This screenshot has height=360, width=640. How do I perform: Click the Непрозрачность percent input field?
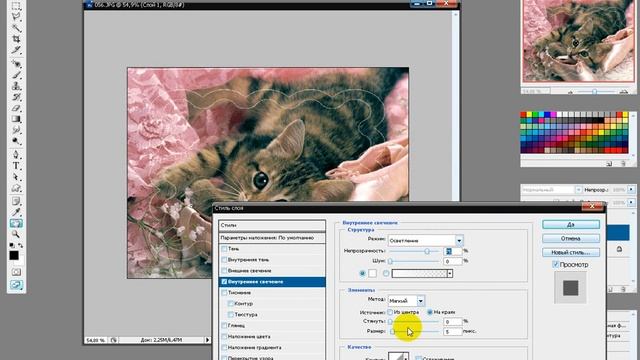(452, 251)
